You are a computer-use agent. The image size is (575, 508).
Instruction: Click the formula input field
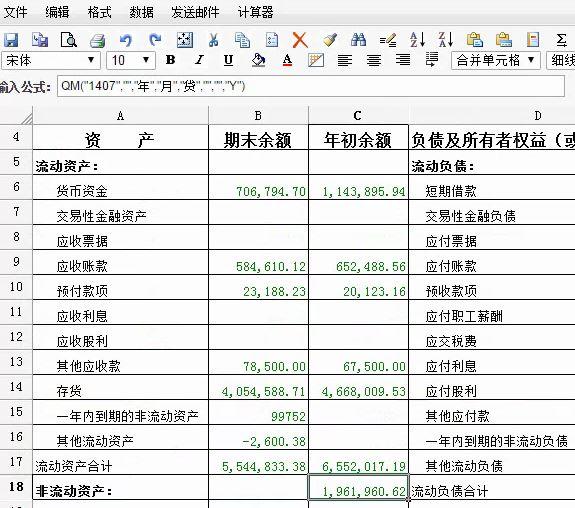tap(311, 87)
